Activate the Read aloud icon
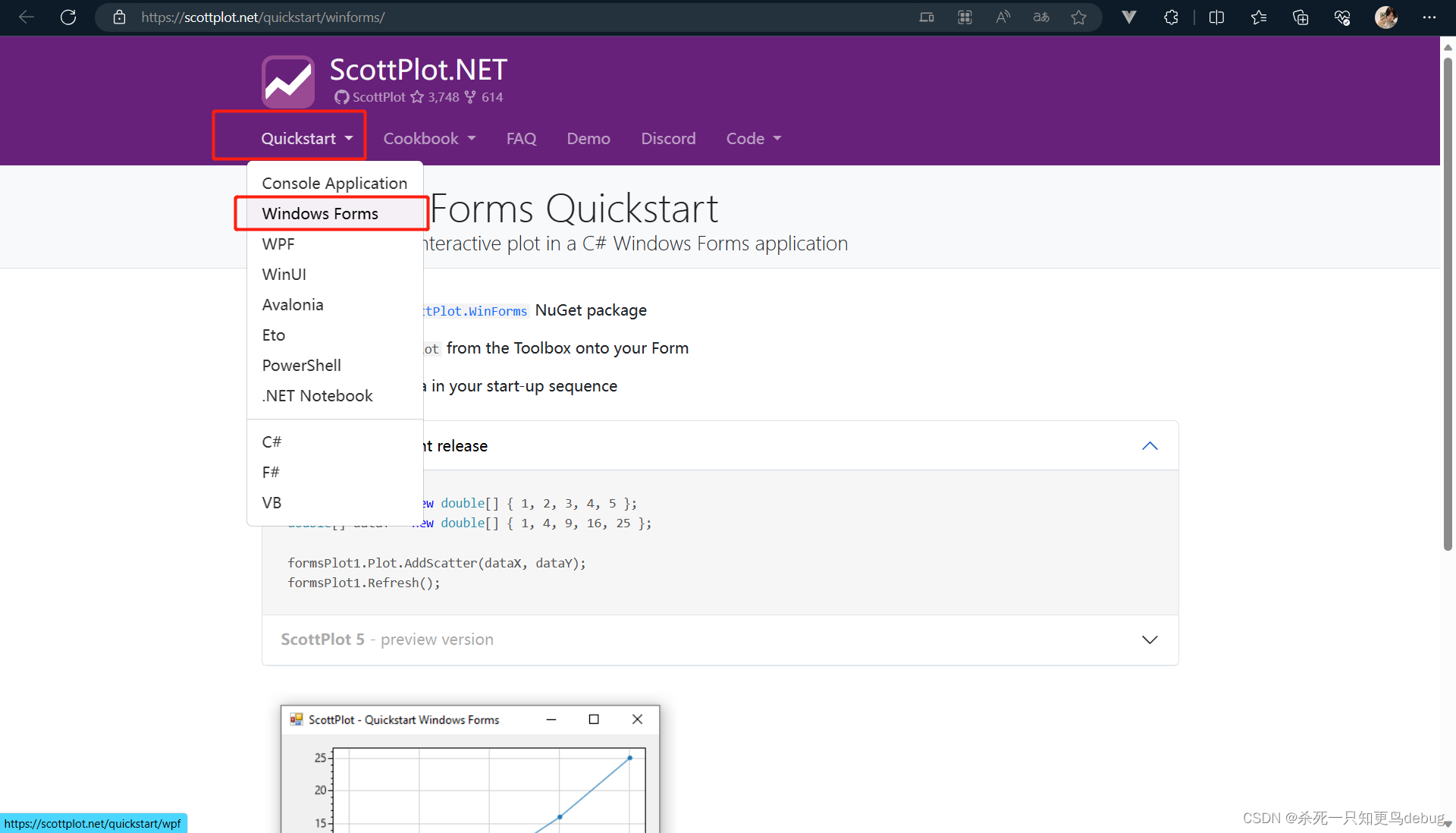This screenshot has height=833, width=1456. 1003,17
